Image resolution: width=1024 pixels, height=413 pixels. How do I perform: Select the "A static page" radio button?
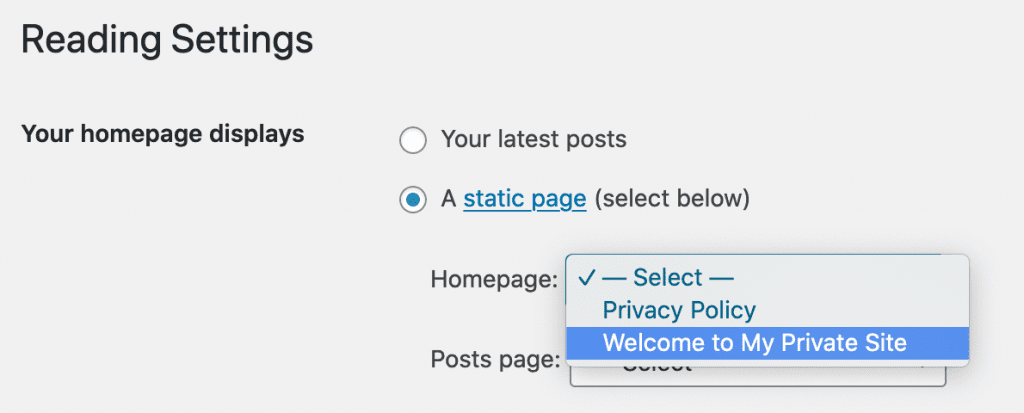point(412,200)
